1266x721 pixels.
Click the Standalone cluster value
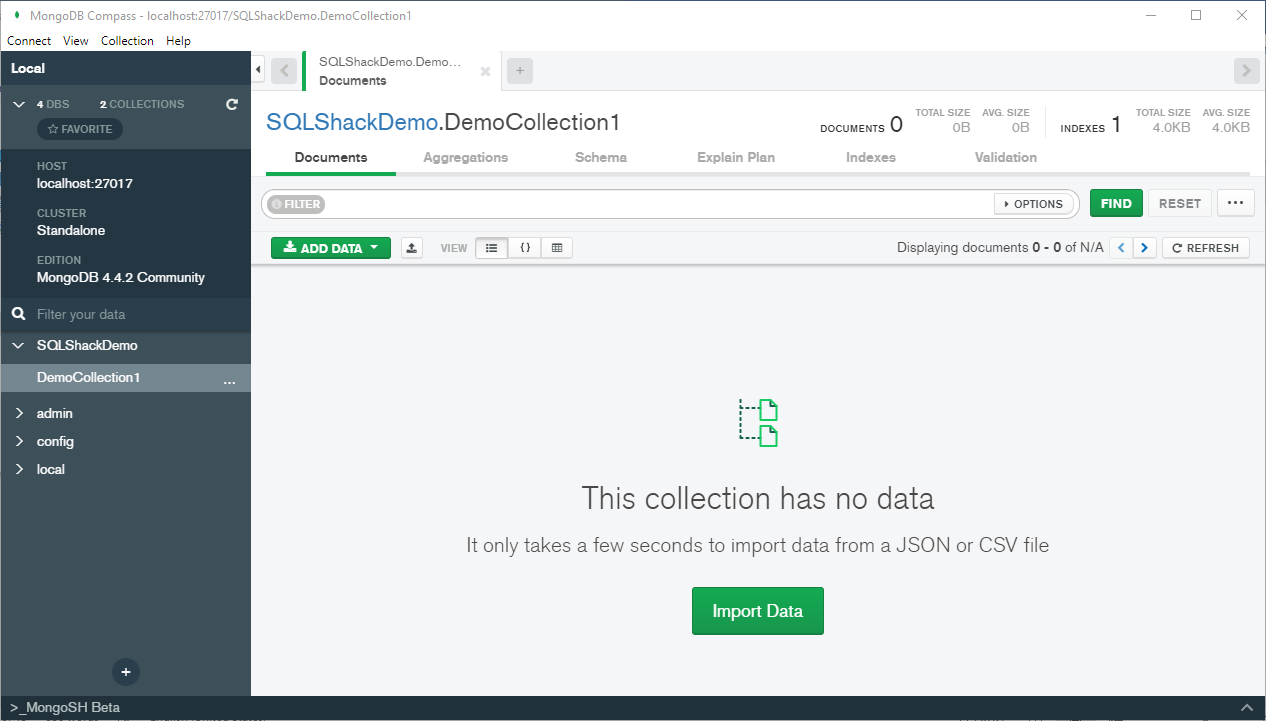pyautogui.click(x=71, y=230)
